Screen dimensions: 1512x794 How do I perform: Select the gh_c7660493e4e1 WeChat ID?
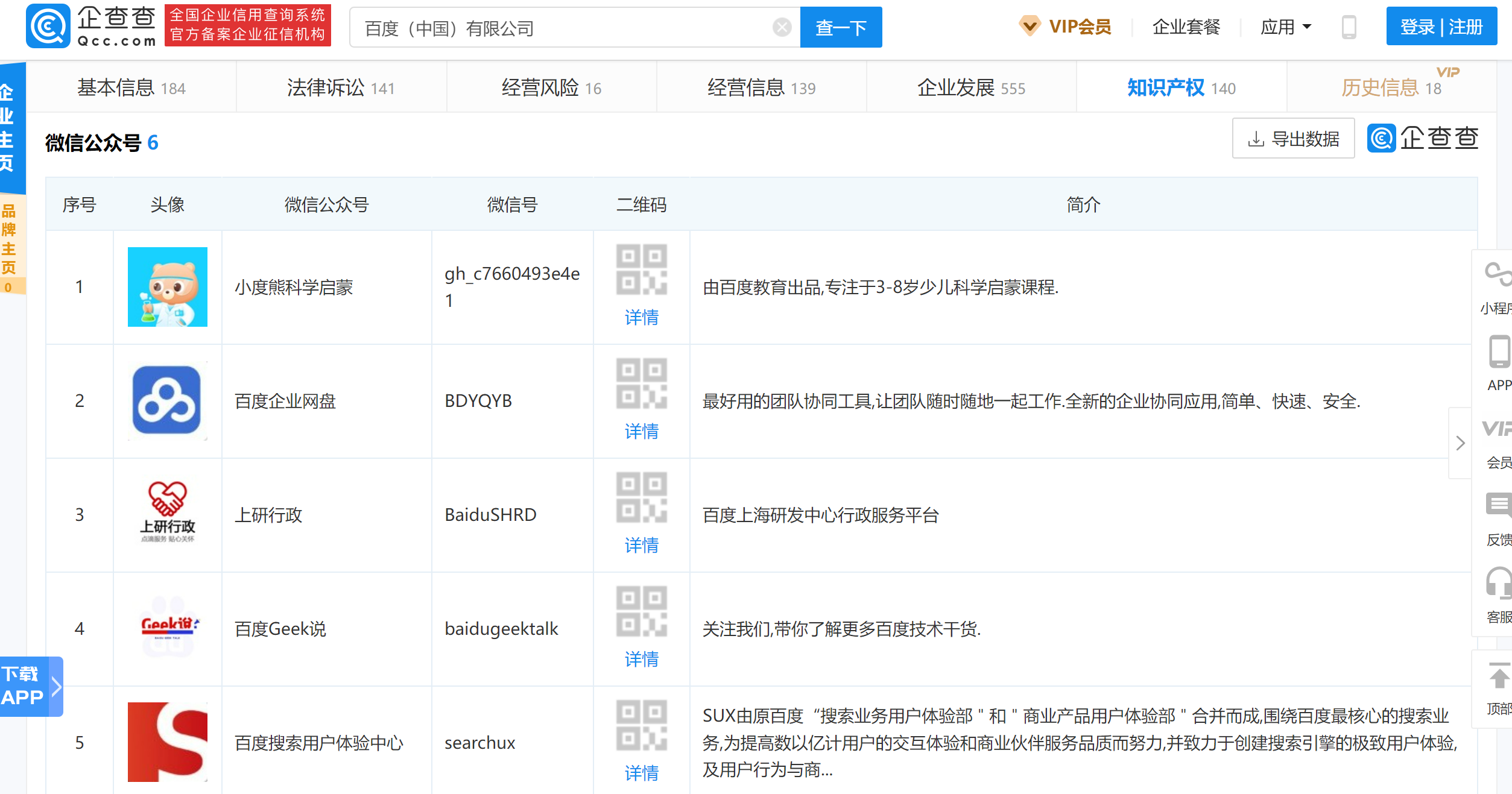tap(512, 287)
